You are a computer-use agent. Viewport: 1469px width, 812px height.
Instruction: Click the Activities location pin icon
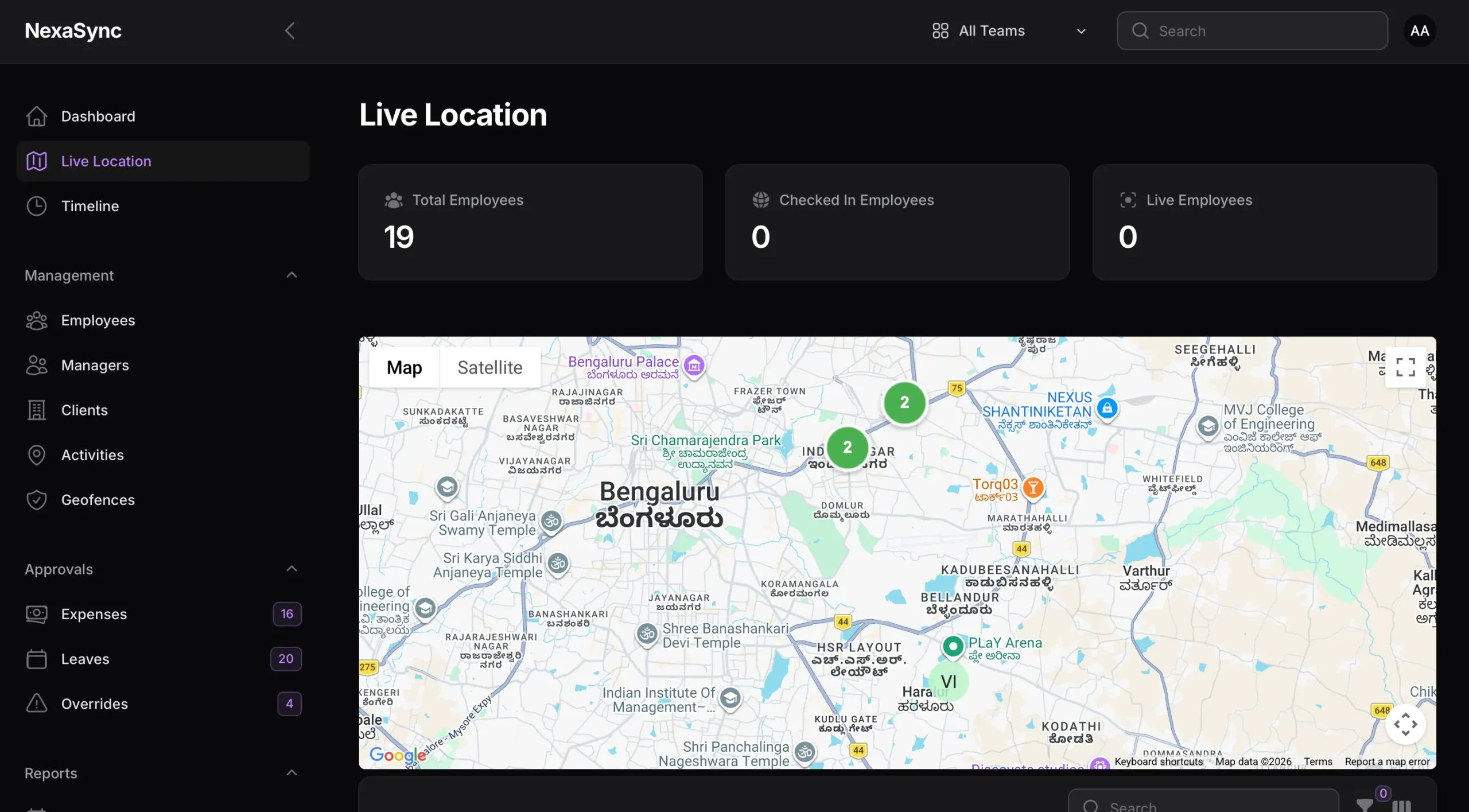tap(37, 454)
